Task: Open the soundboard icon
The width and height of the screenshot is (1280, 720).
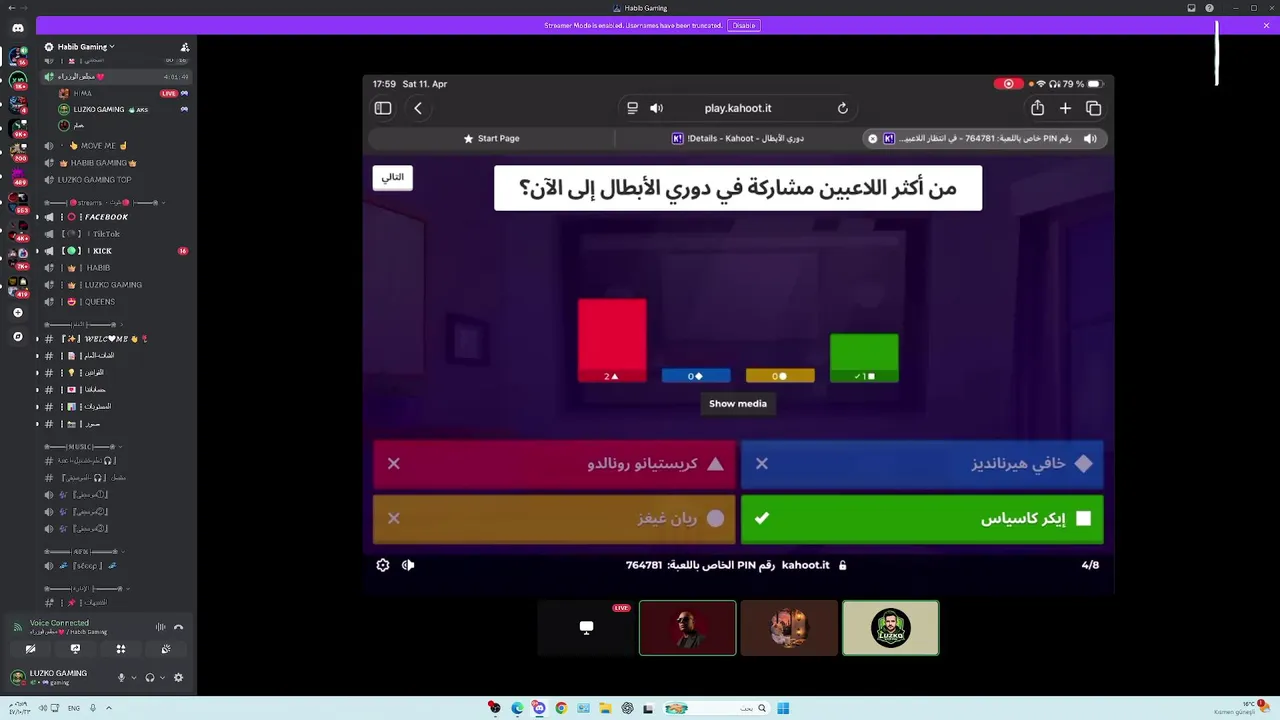Action: [166, 649]
